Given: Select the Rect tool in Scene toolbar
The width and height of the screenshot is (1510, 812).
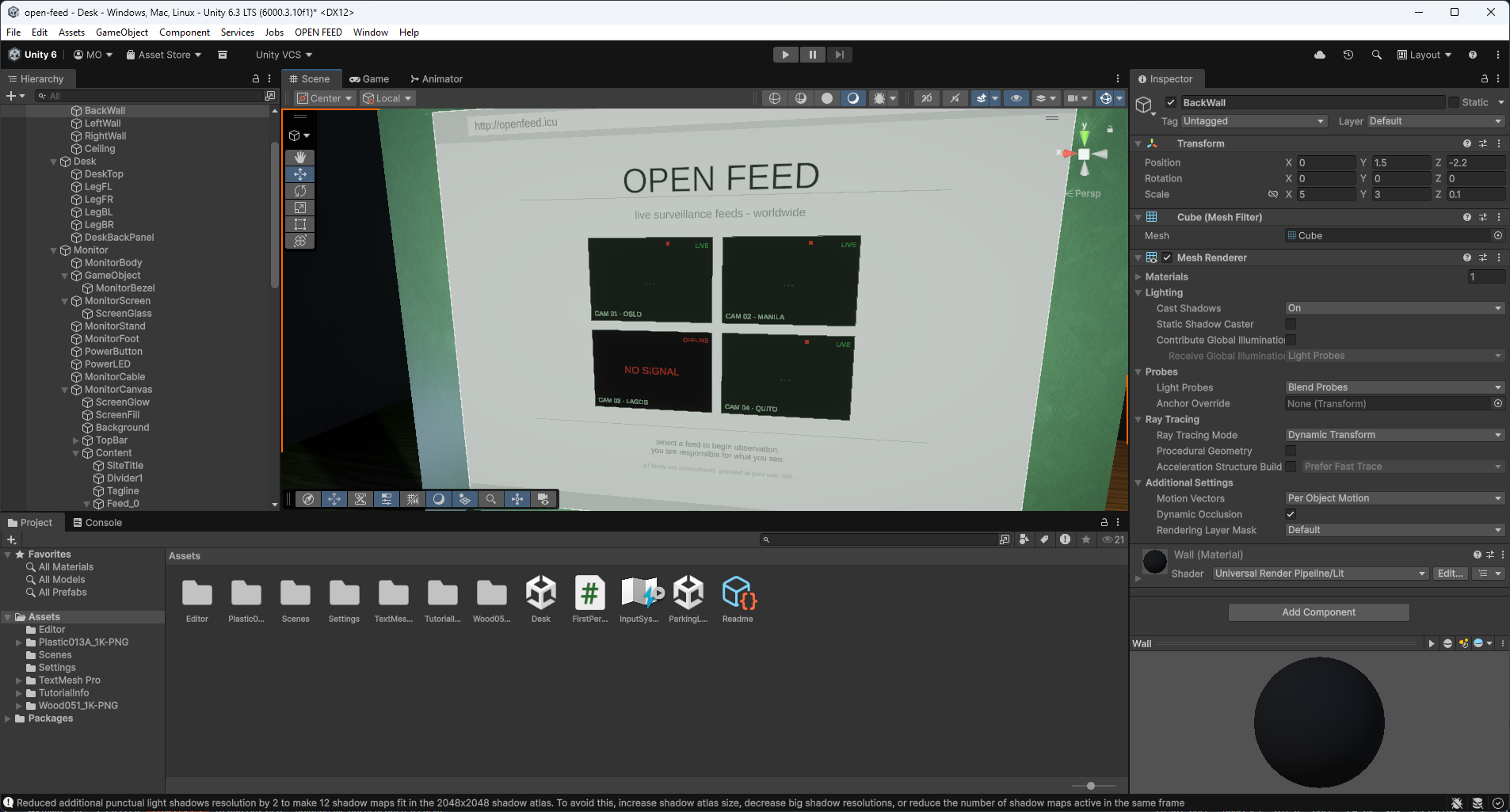Looking at the screenshot, I should [300, 224].
